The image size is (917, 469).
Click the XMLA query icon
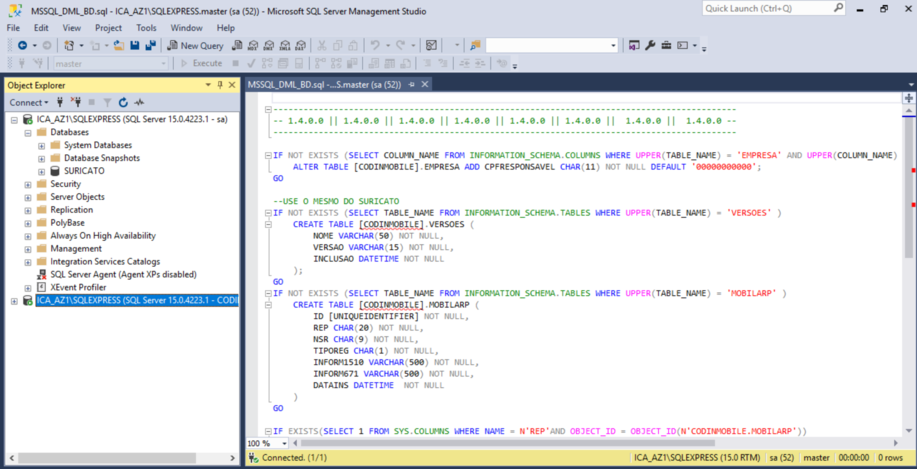tap(285, 45)
